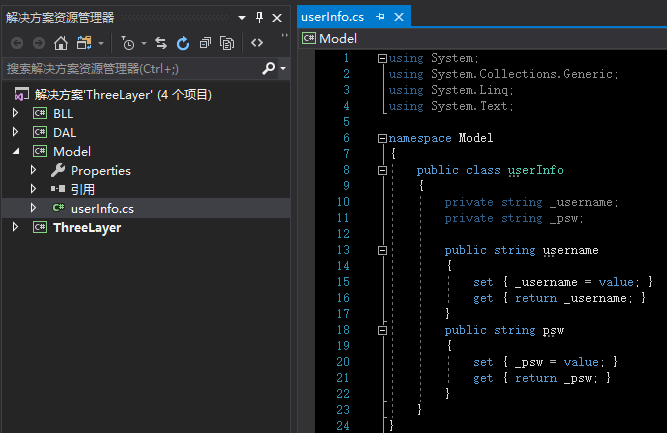Click the magnifier search icon
Image resolution: width=667 pixels, height=433 pixels.
(268, 68)
